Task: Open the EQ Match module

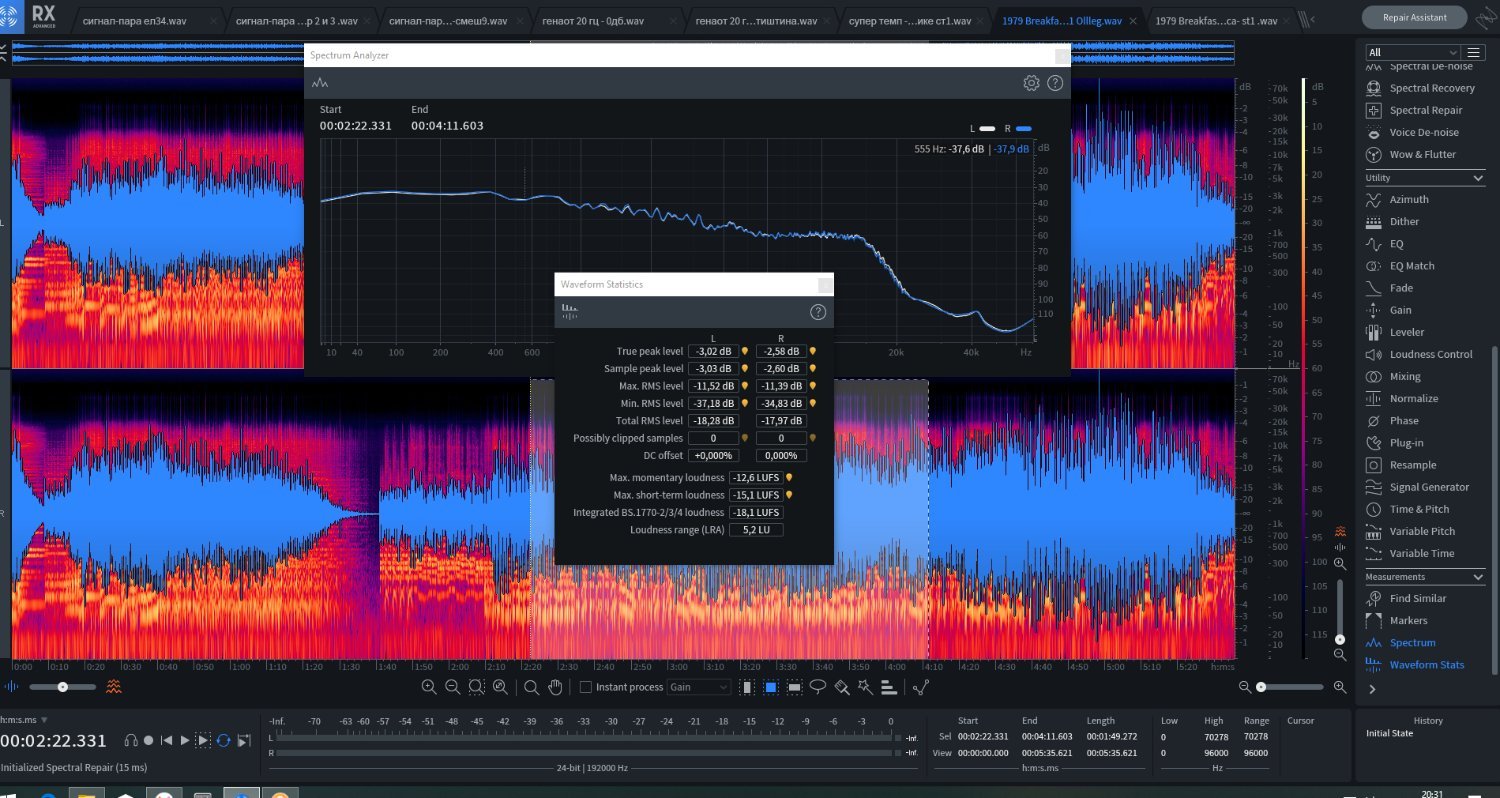Action: (1411, 266)
